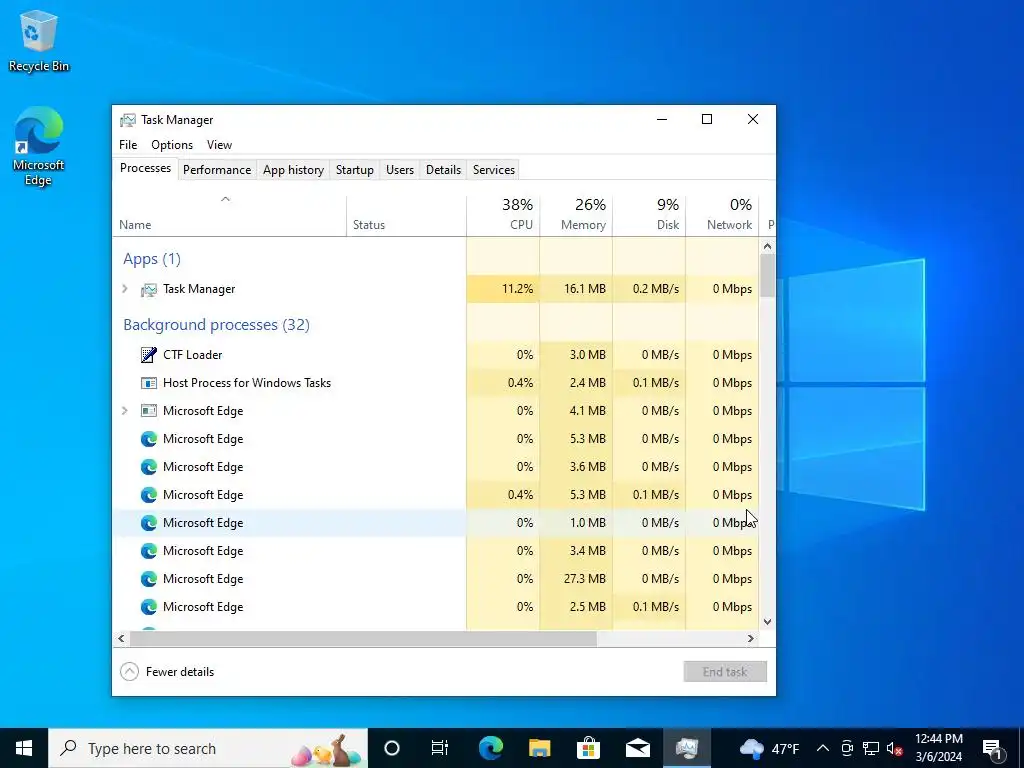Viewport: 1024px width, 768px height.
Task: Sort processes by CPU column
Action: [x=503, y=216]
